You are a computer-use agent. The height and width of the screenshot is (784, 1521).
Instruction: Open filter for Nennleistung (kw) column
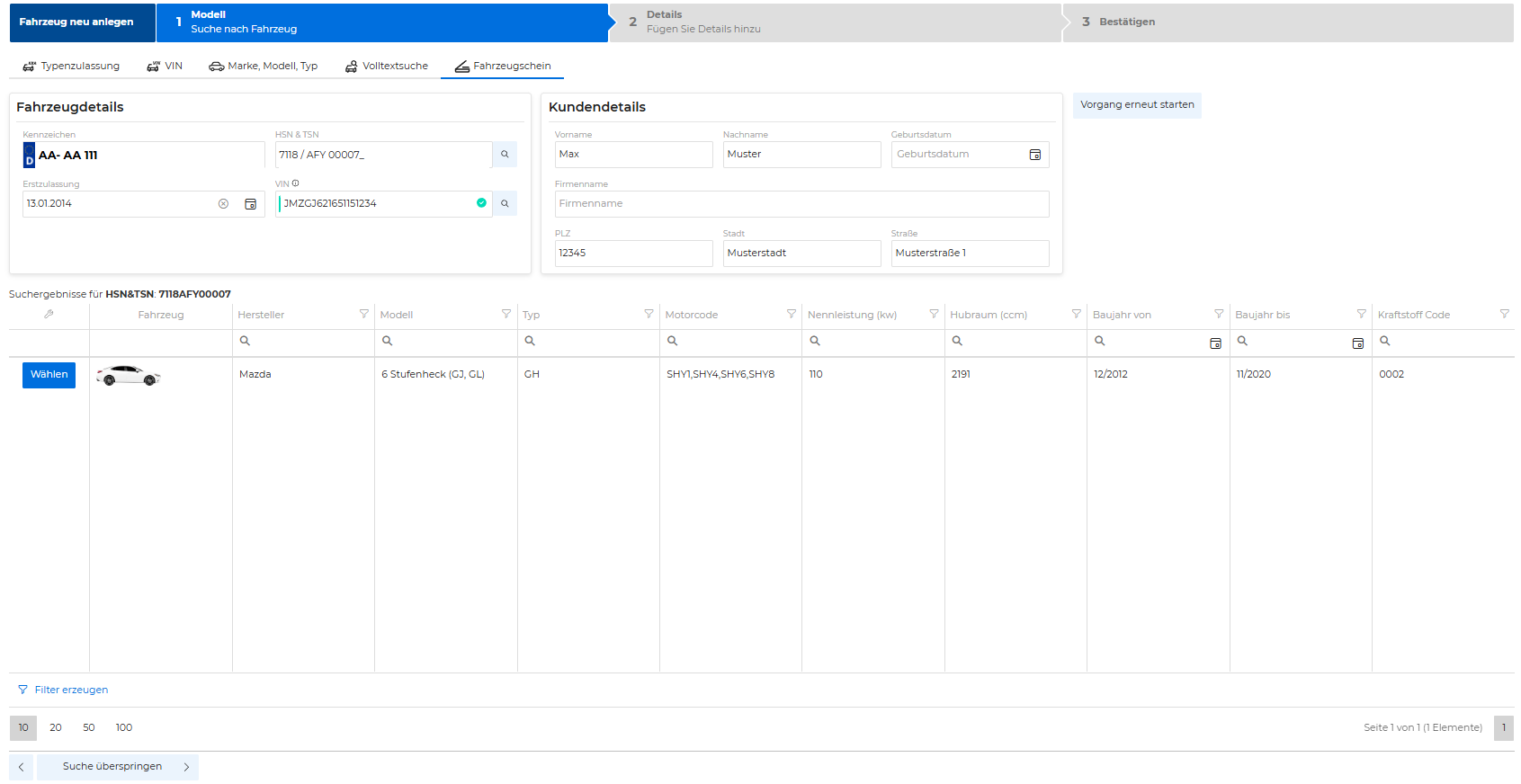[x=934, y=314]
